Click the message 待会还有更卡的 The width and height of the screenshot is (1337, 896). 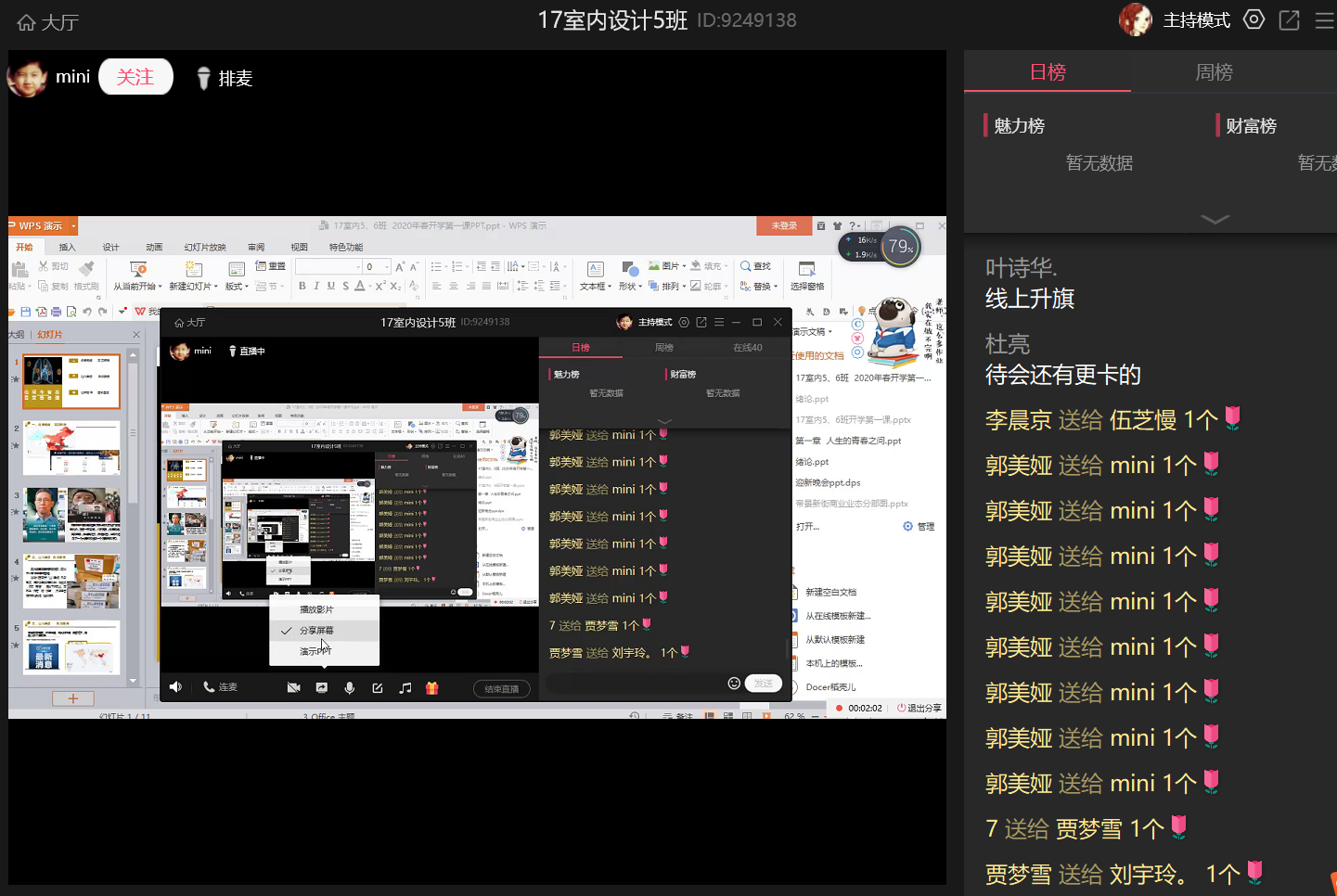(1063, 375)
